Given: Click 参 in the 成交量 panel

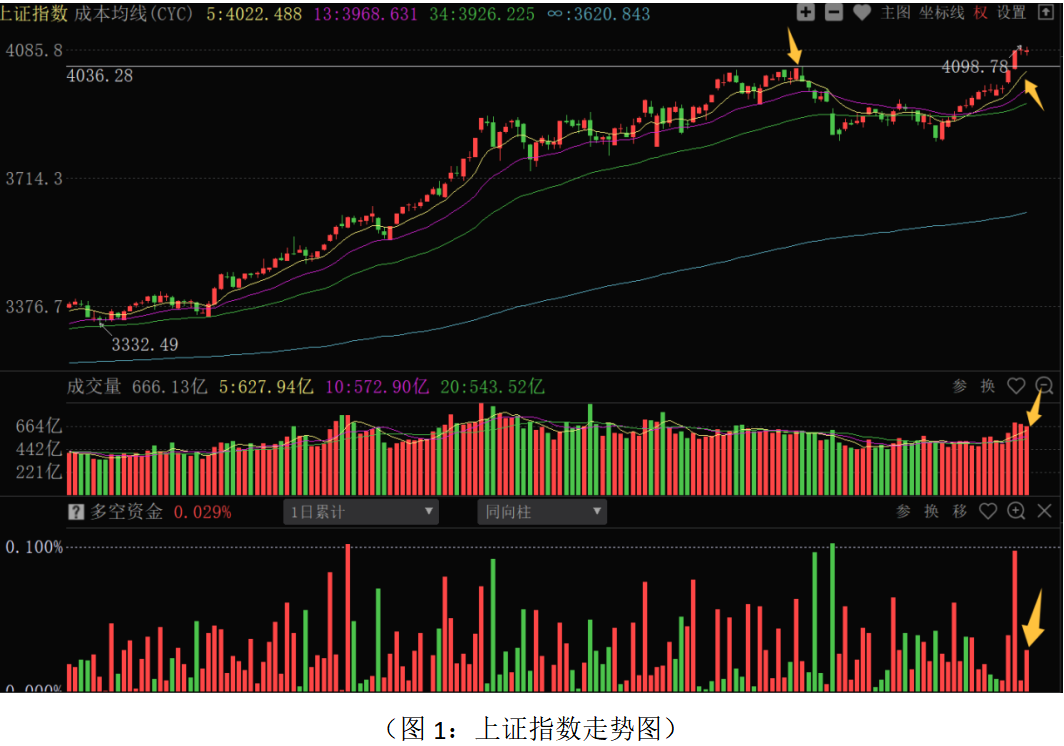Looking at the screenshot, I should (x=960, y=386).
